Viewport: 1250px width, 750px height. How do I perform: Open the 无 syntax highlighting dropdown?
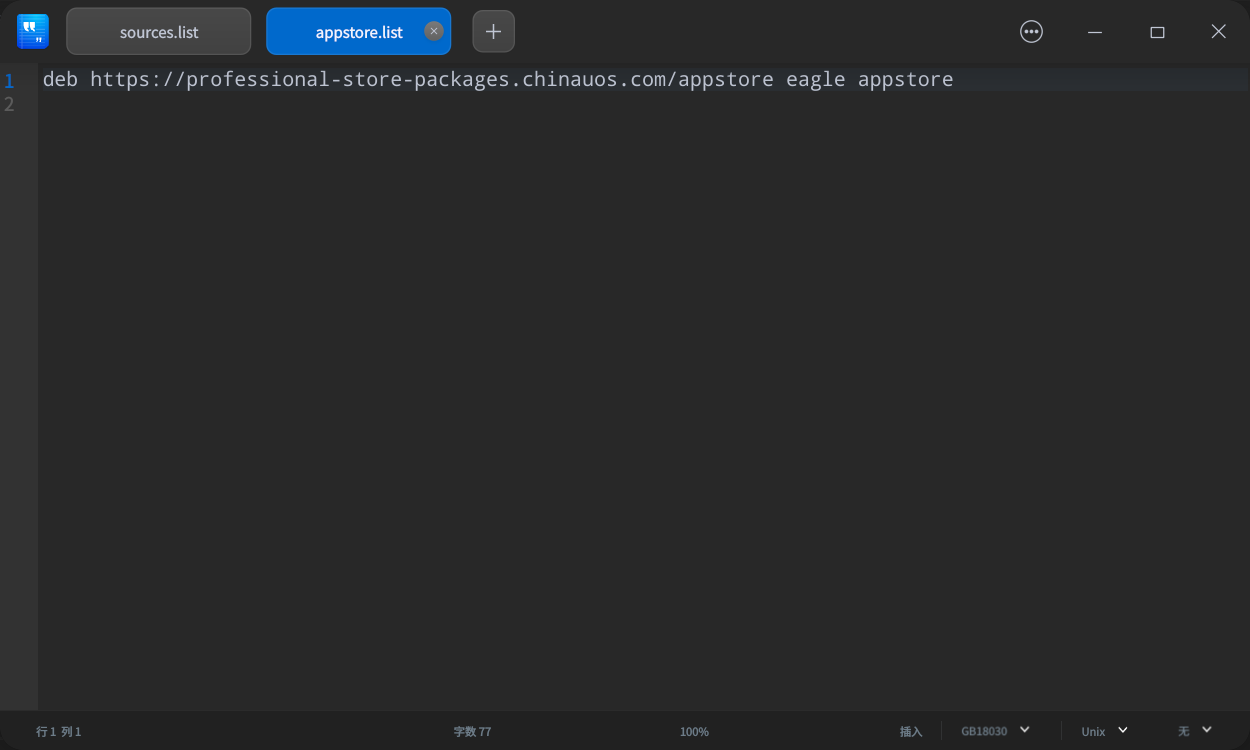1192,731
